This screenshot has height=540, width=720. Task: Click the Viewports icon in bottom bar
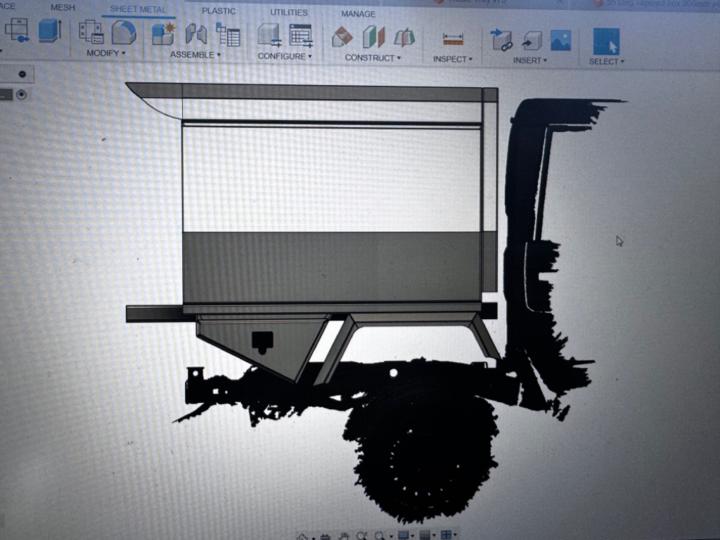(x=446, y=535)
